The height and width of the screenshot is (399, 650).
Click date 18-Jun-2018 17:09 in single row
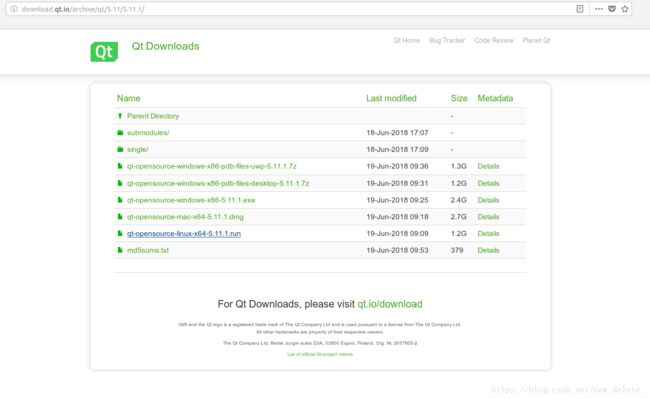coord(397,149)
